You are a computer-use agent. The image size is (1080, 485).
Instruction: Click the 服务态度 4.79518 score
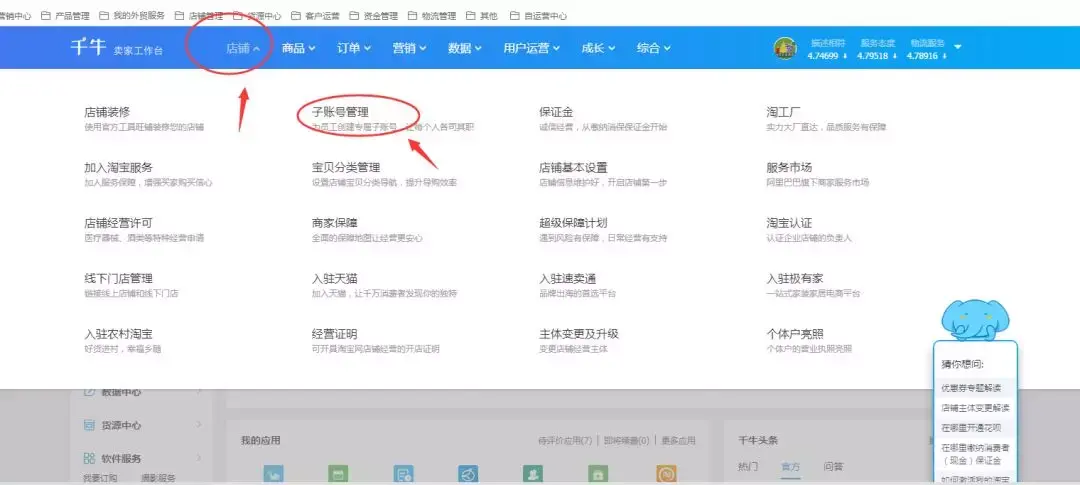pyautogui.click(x=878, y=50)
